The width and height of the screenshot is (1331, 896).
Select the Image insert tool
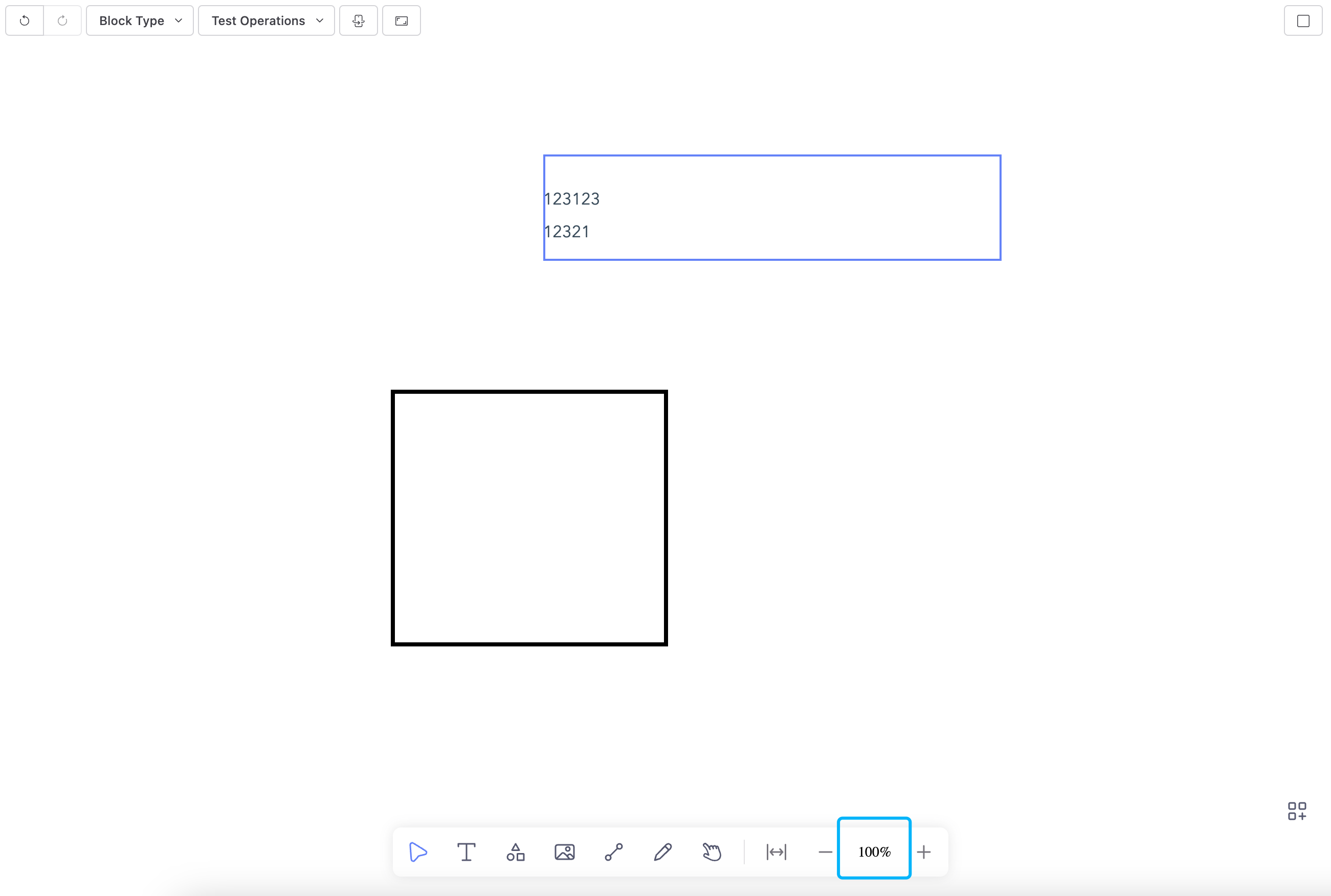pos(564,852)
